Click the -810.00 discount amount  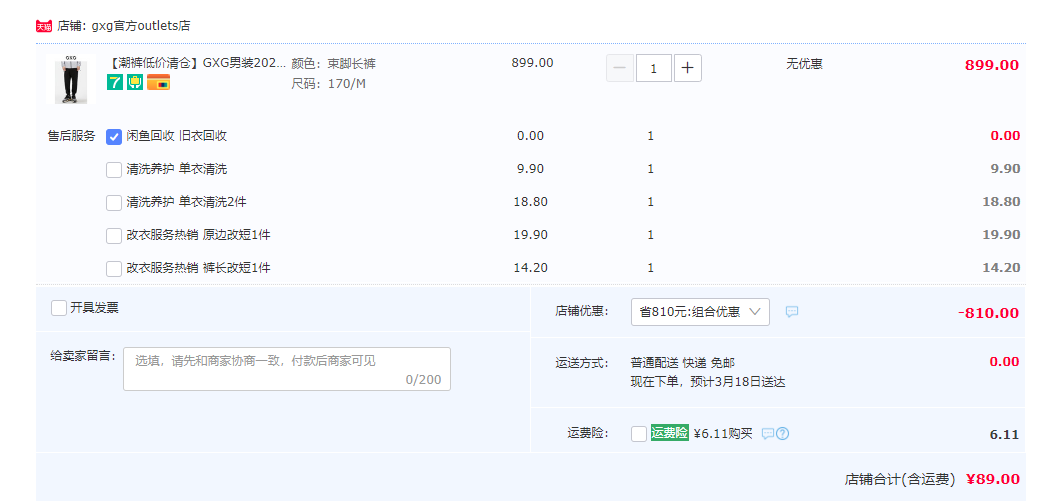[x=988, y=313]
